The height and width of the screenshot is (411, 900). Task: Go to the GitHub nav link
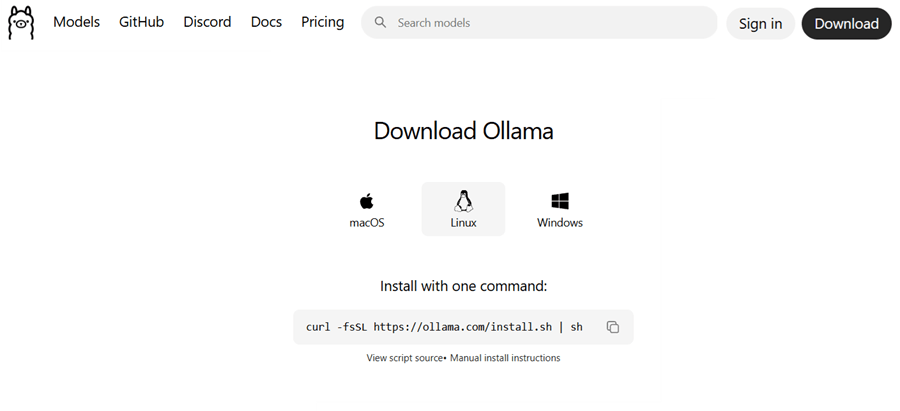[141, 22]
